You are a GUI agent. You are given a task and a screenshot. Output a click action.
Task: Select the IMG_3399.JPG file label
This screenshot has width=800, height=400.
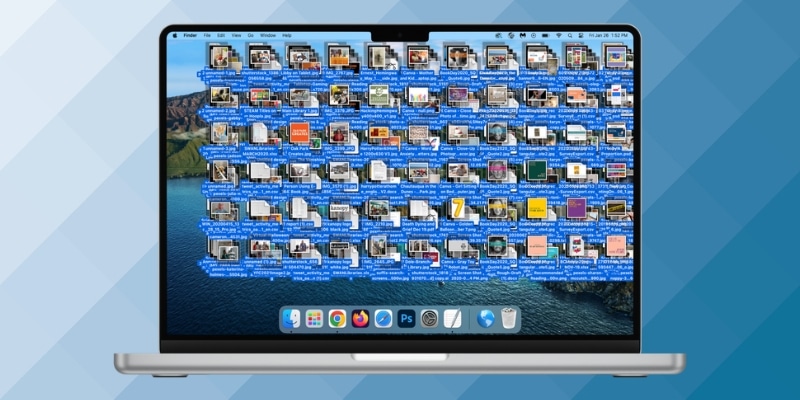coord(339,148)
